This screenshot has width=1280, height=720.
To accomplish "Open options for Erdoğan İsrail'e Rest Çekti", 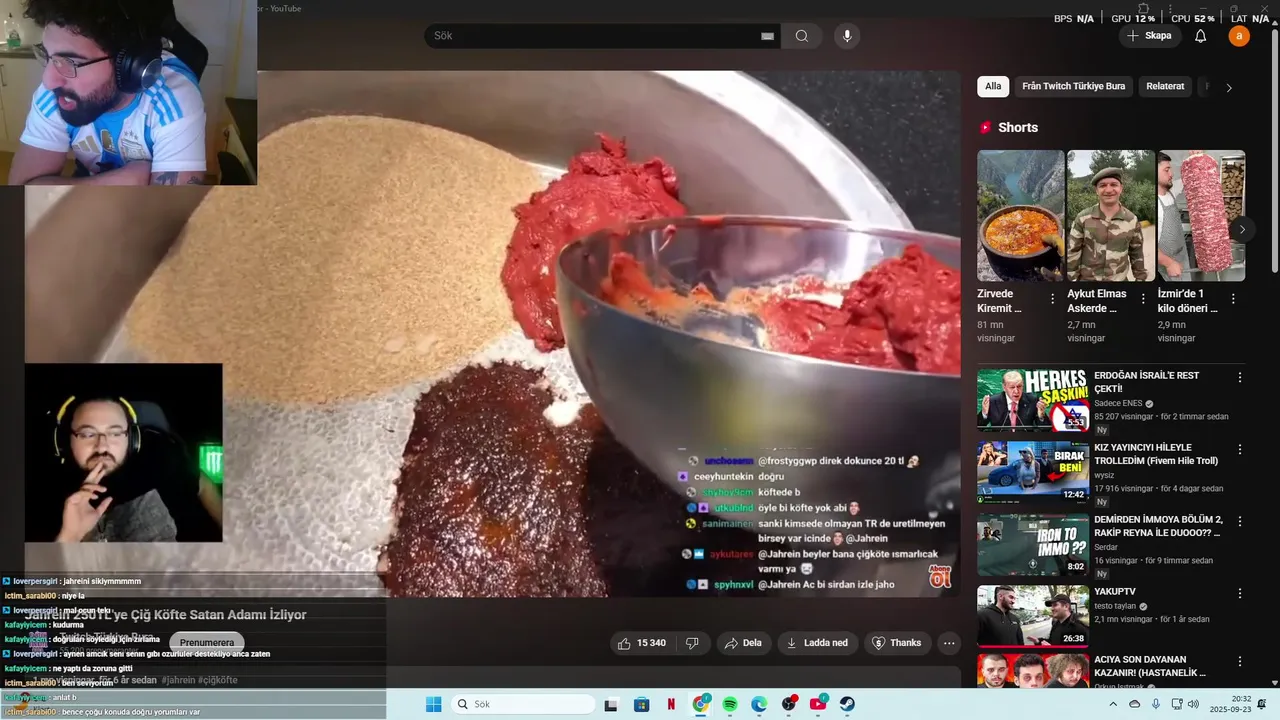I will [x=1240, y=378].
